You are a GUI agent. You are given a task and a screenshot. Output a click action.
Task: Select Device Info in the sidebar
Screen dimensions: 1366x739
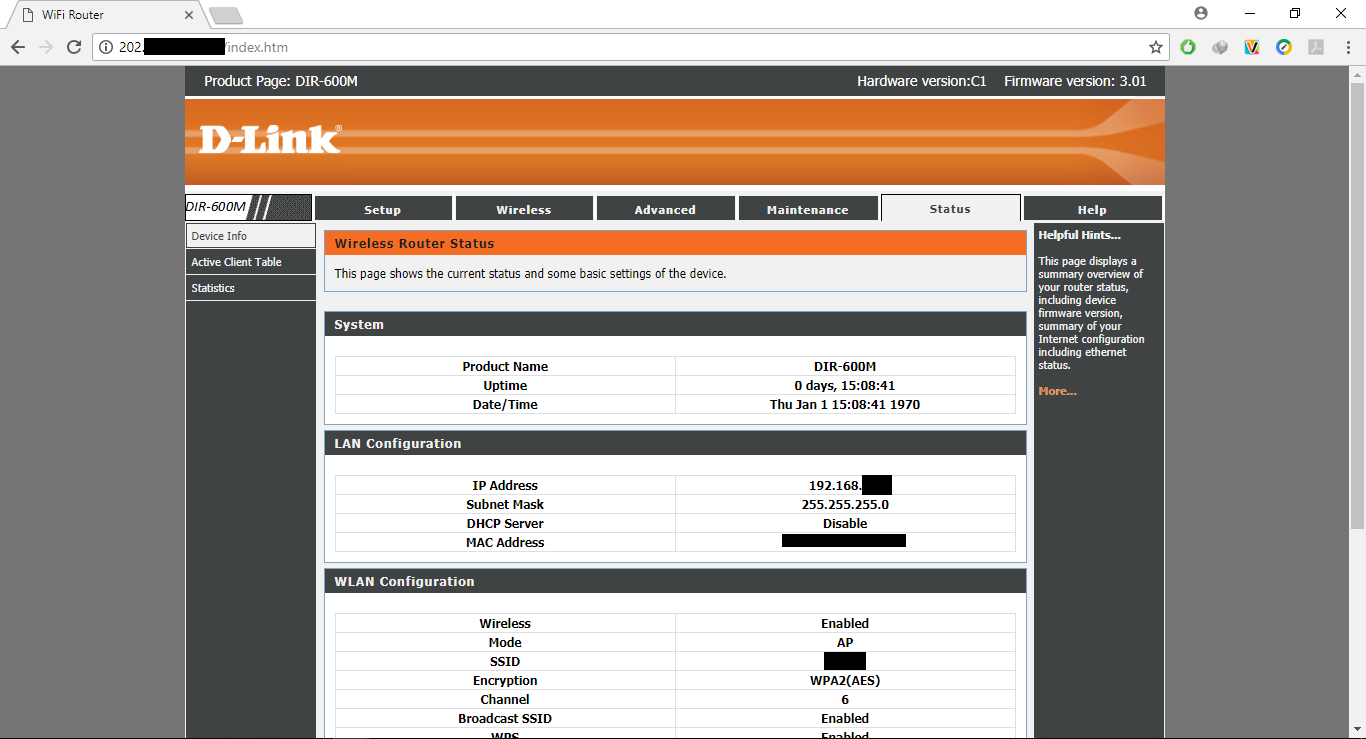250,236
